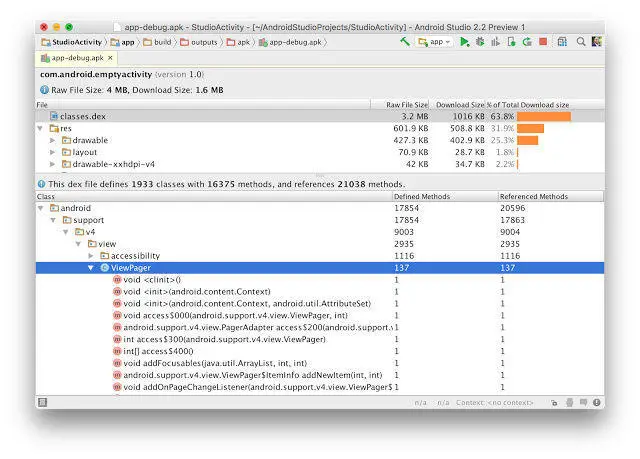Run the app with green play button

click(464, 42)
